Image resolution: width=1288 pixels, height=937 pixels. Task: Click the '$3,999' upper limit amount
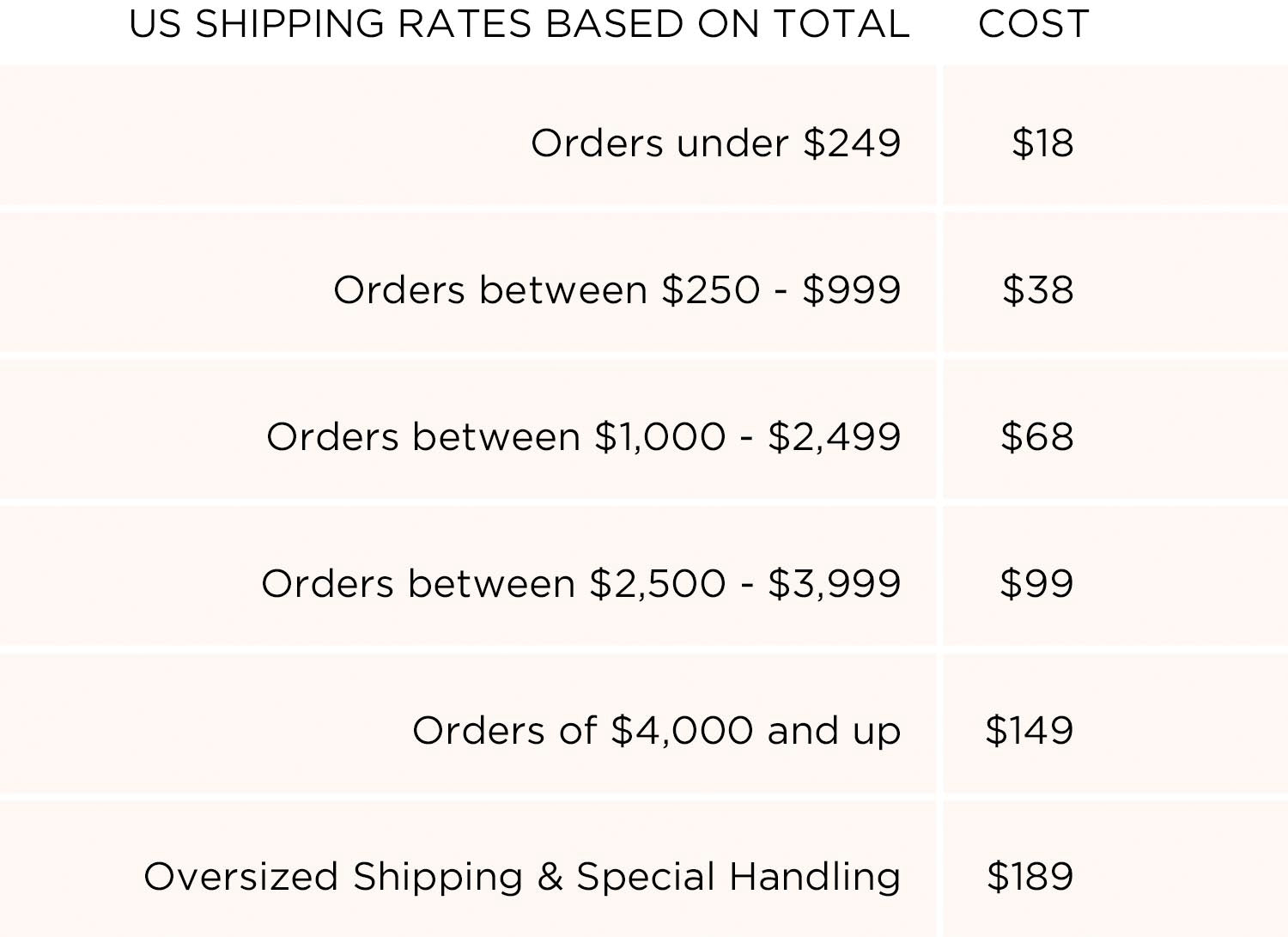834,583
